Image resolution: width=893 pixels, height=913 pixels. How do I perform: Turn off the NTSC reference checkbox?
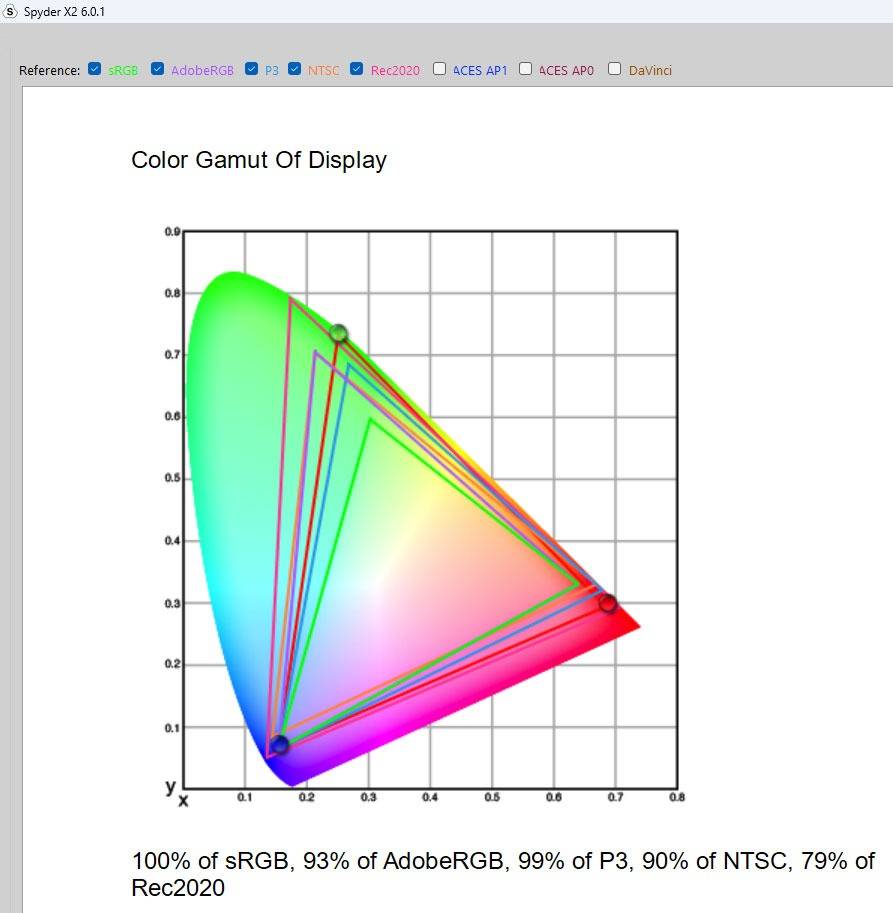pyautogui.click(x=294, y=69)
